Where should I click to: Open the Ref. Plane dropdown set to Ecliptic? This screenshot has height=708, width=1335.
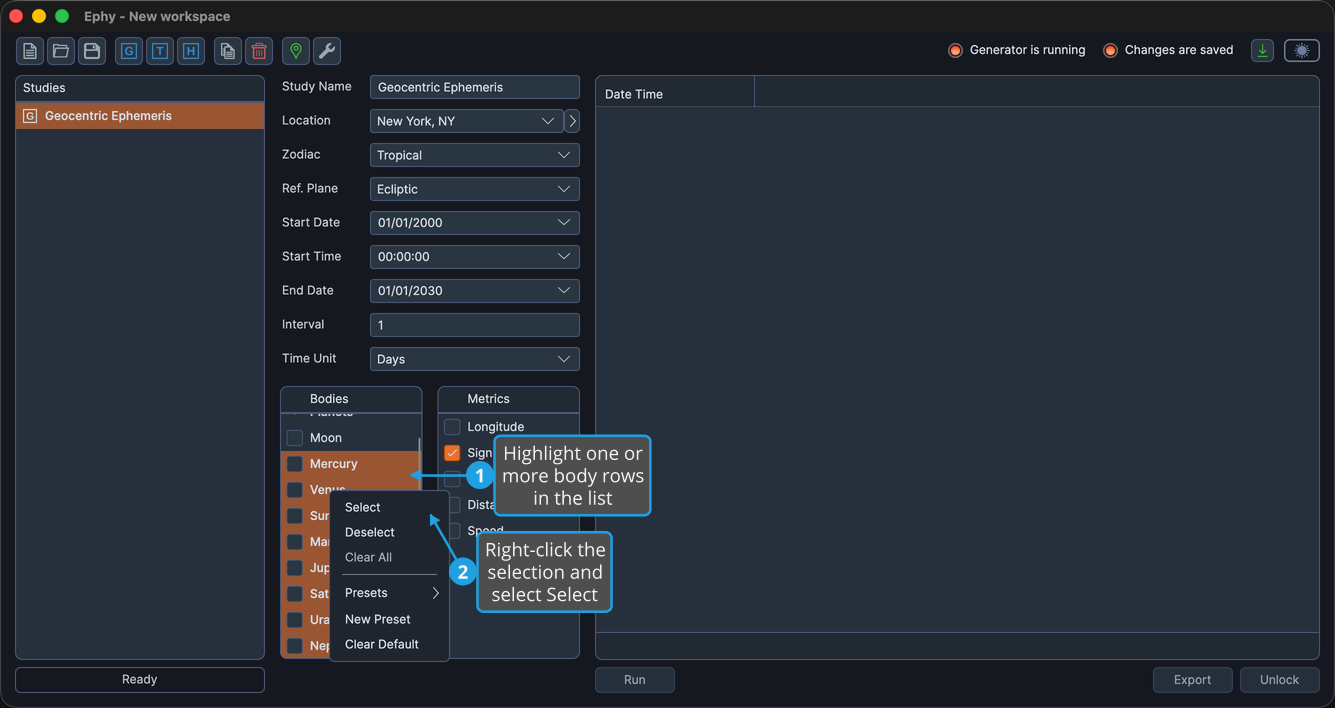point(475,189)
